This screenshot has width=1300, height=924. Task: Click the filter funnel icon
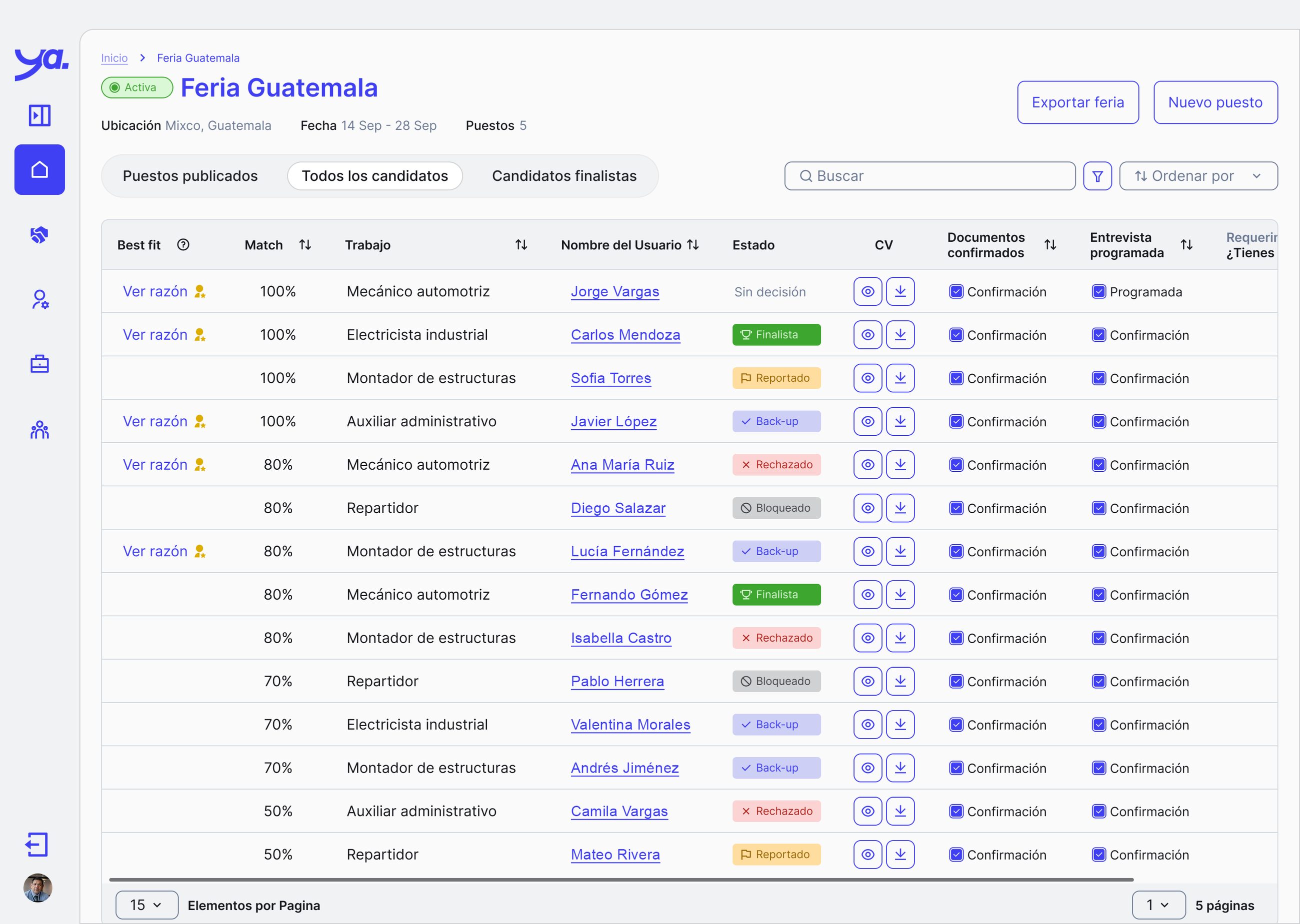tap(1097, 176)
